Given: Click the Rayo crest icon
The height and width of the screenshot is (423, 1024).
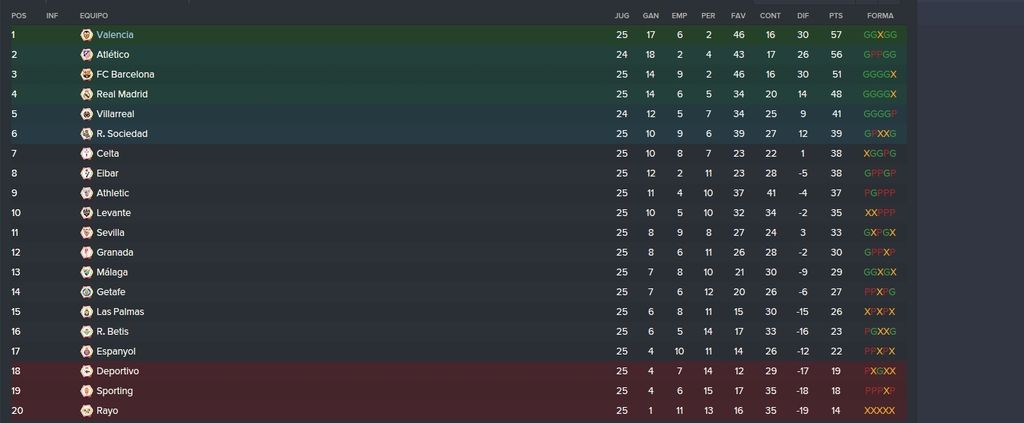Looking at the screenshot, I should (x=86, y=411).
